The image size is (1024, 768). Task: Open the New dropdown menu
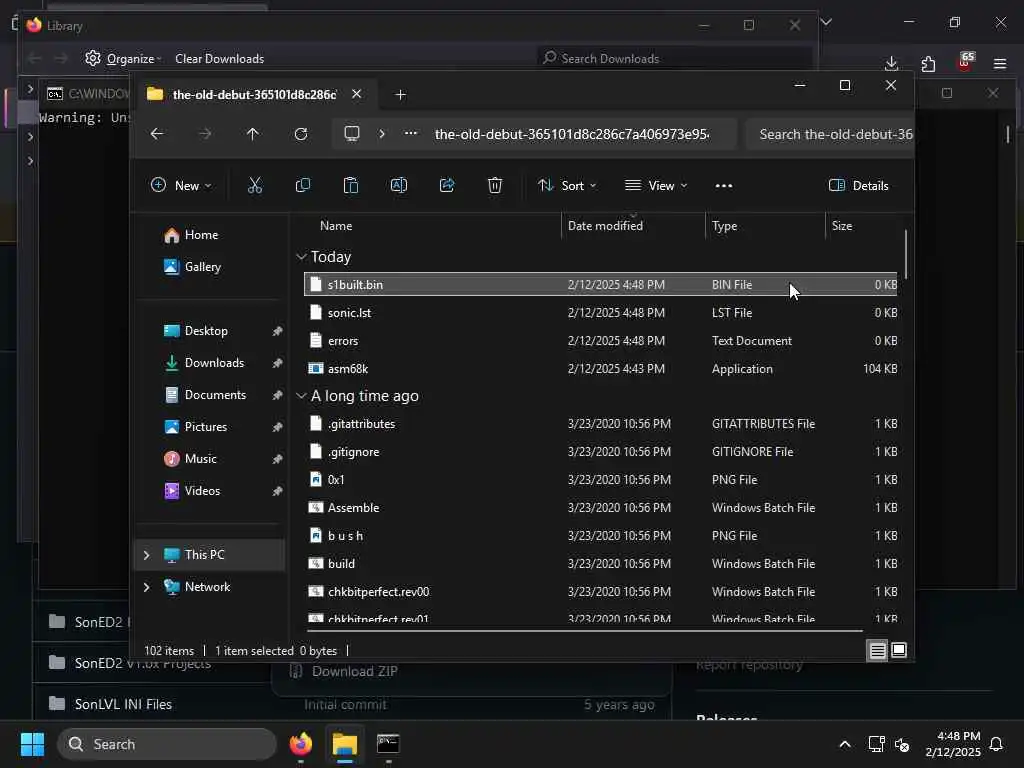[x=181, y=185]
